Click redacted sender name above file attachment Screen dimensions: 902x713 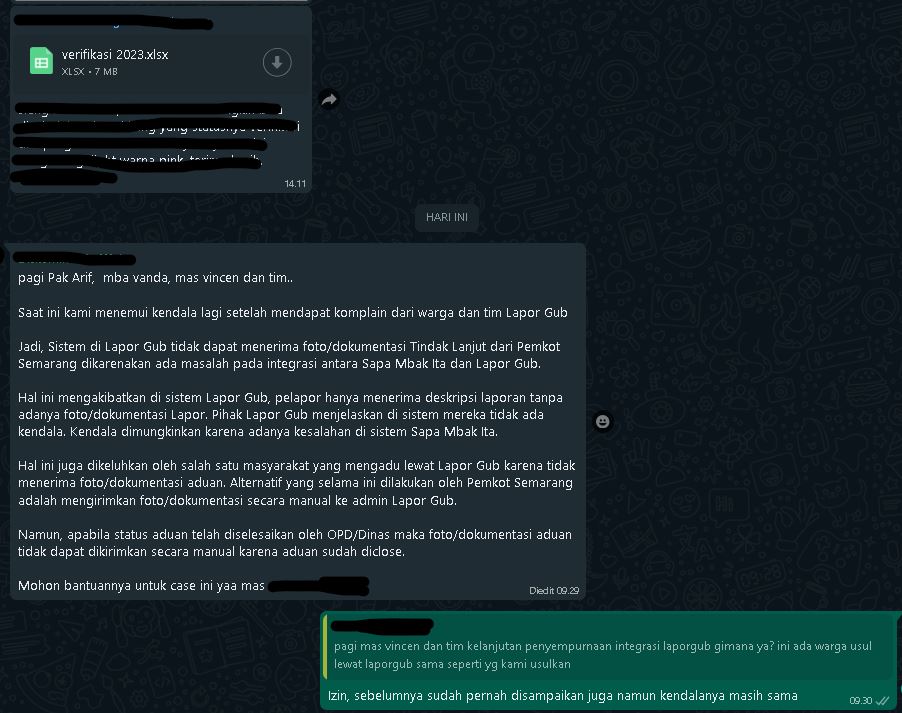click(x=113, y=24)
